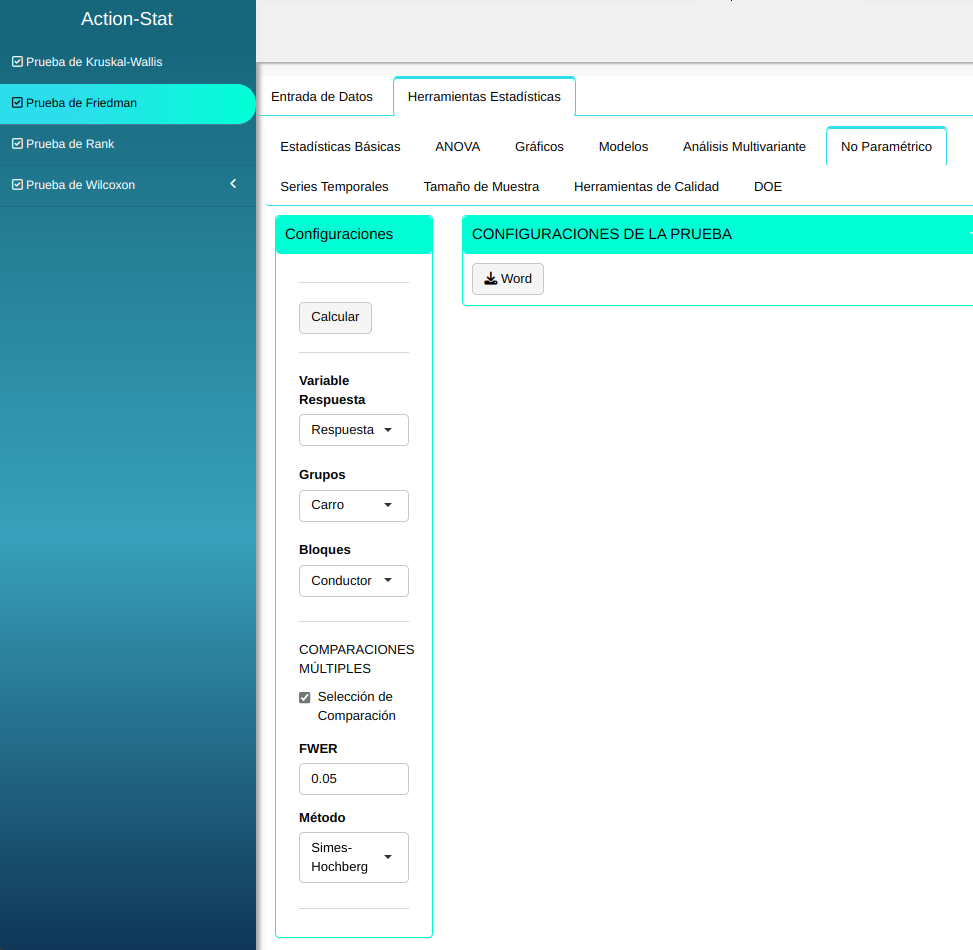This screenshot has height=950, width=973.
Task: Open the Series Temporales tab
Action: pos(334,187)
